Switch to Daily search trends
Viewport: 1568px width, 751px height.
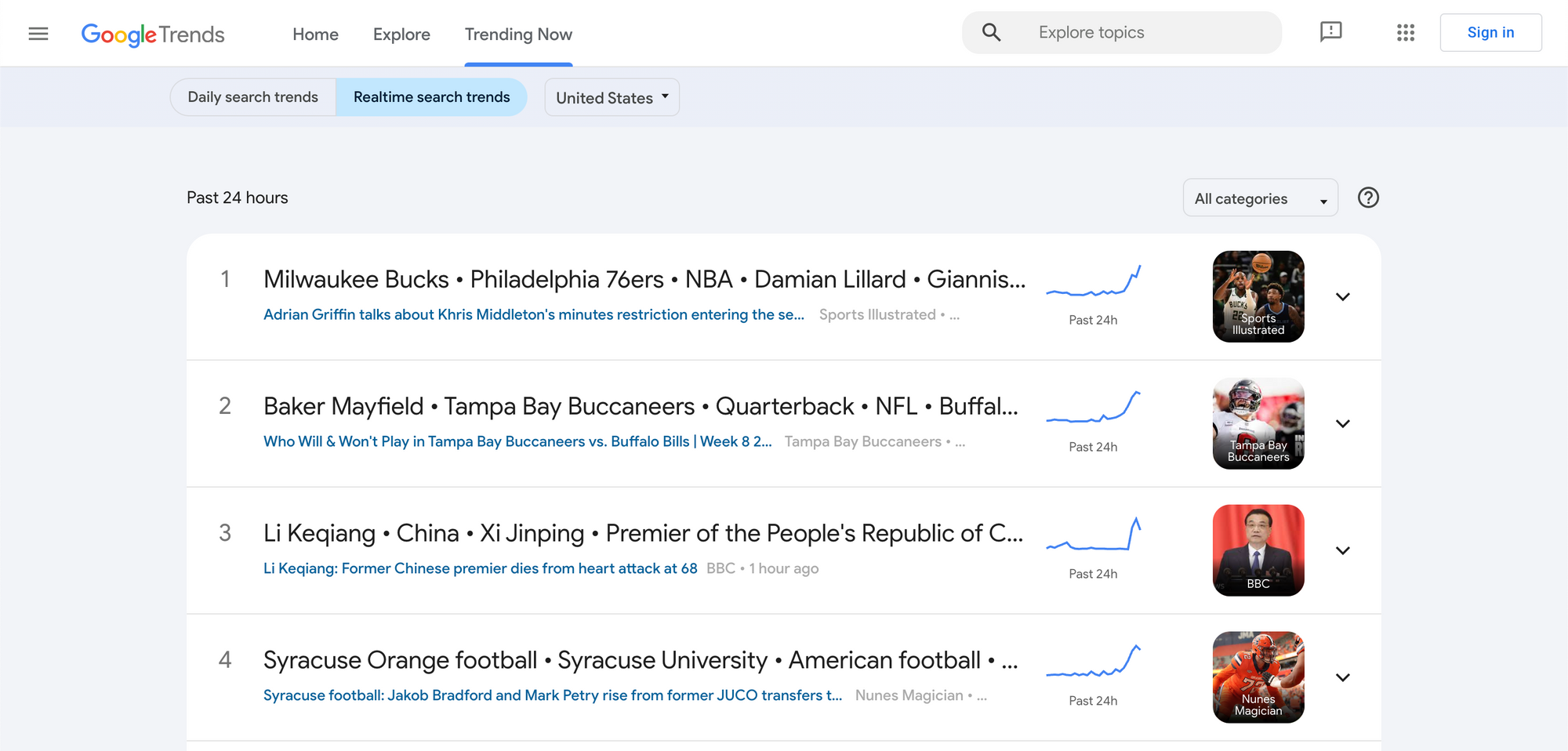pos(252,97)
